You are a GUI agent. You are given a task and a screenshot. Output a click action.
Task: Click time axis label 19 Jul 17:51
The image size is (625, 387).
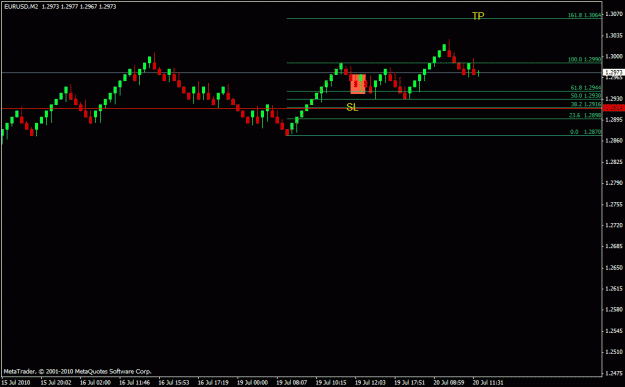(x=409, y=383)
